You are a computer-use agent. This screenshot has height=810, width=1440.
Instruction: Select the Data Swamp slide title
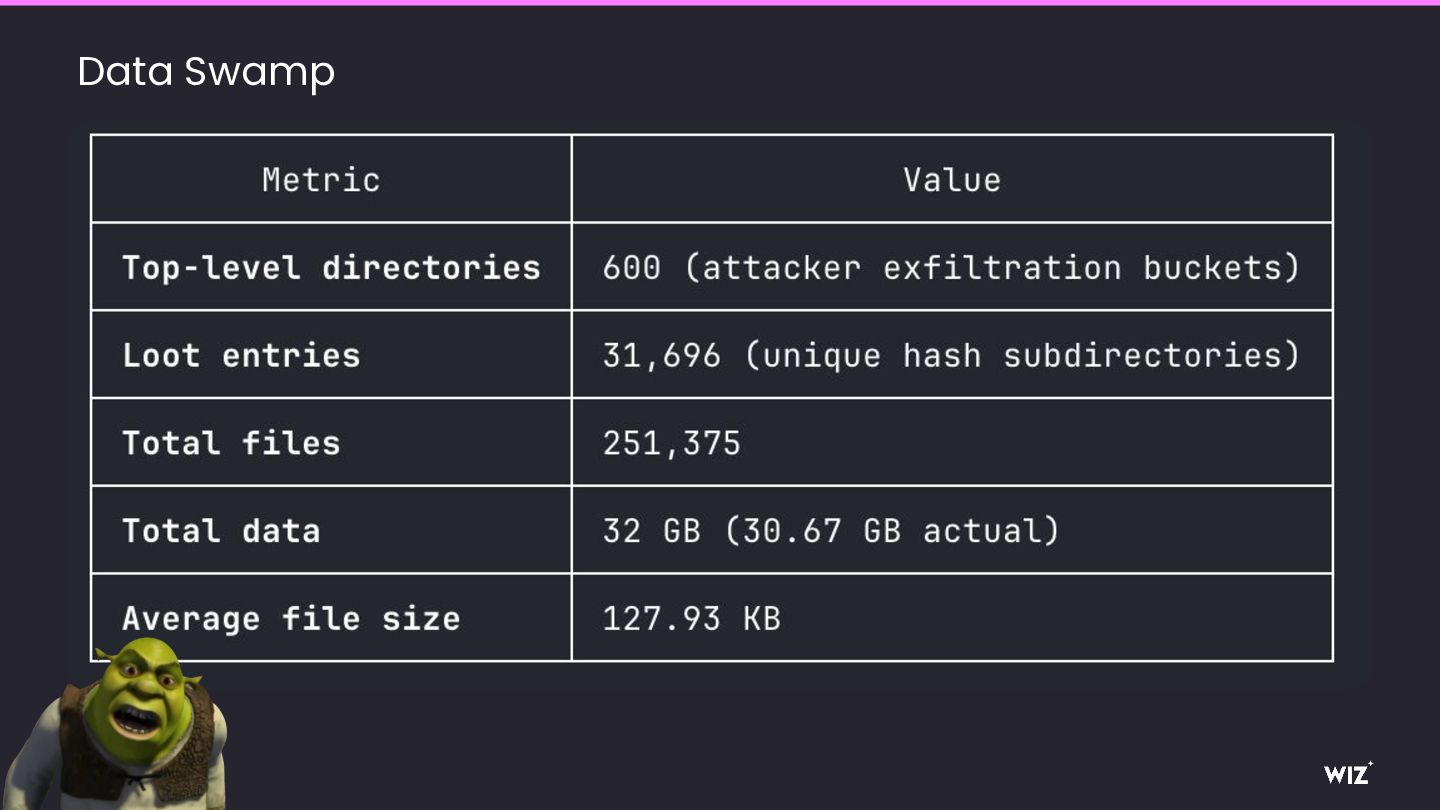(206, 72)
